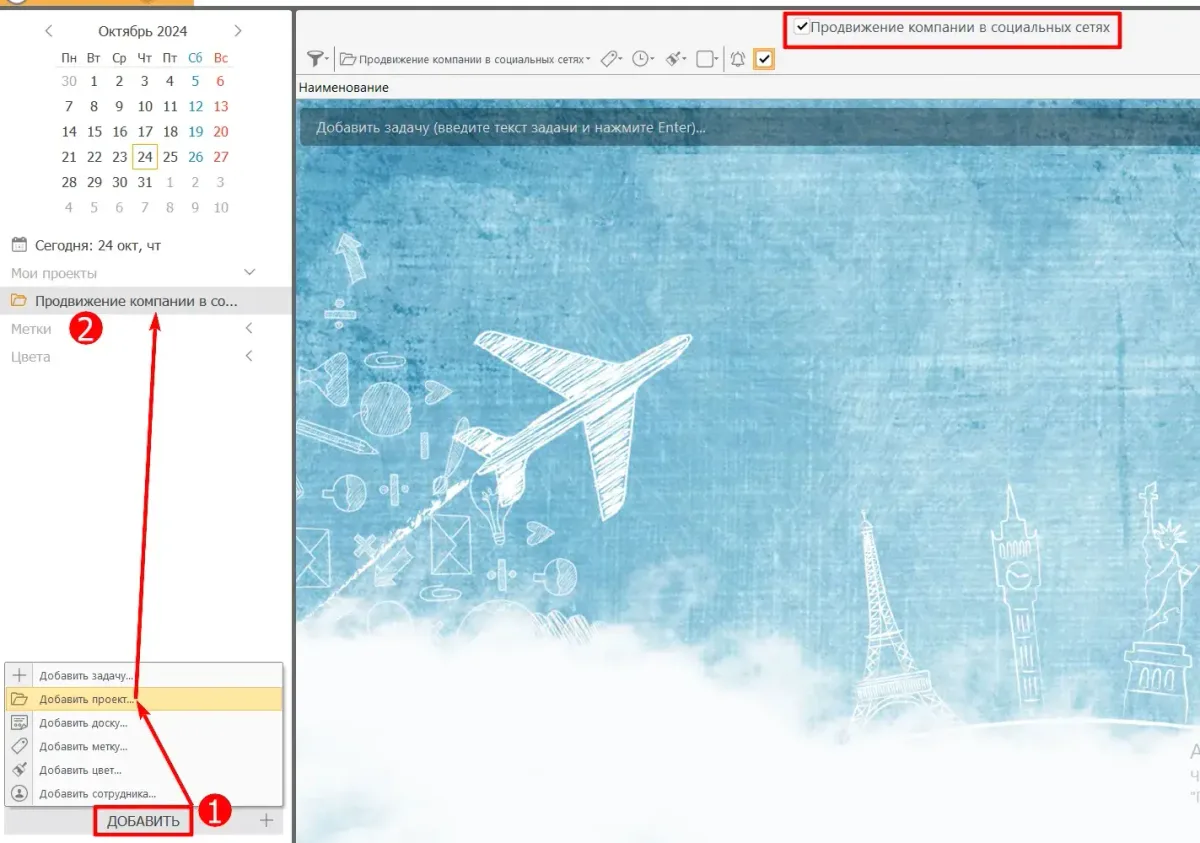Choose Добавить проект from the popup menu
This screenshot has height=843, width=1200.
tap(85, 699)
